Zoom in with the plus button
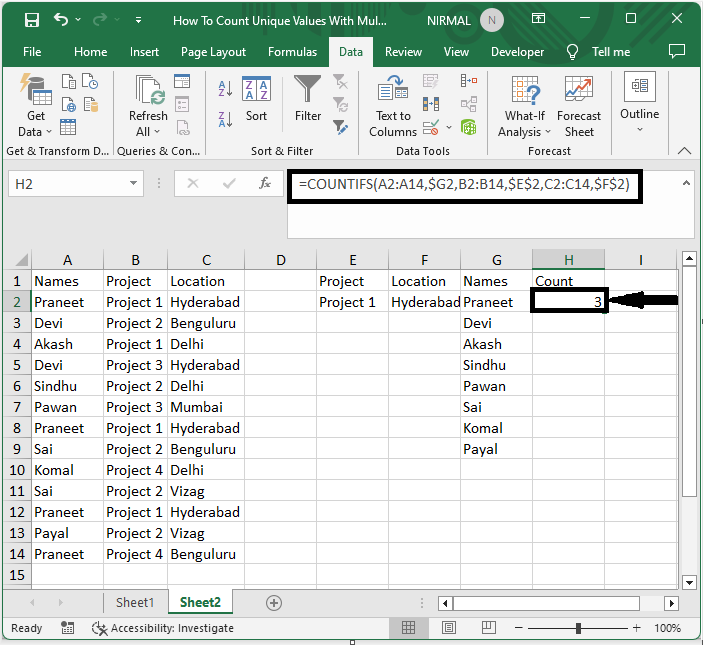The width and height of the screenshot is (703, 645). point(636,628)
